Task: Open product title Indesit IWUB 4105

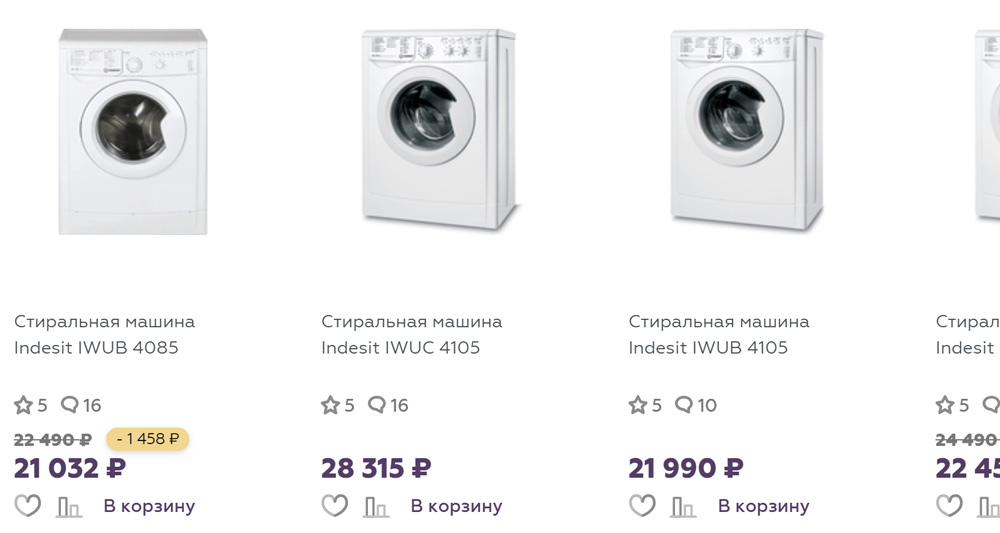Action: 719,335
